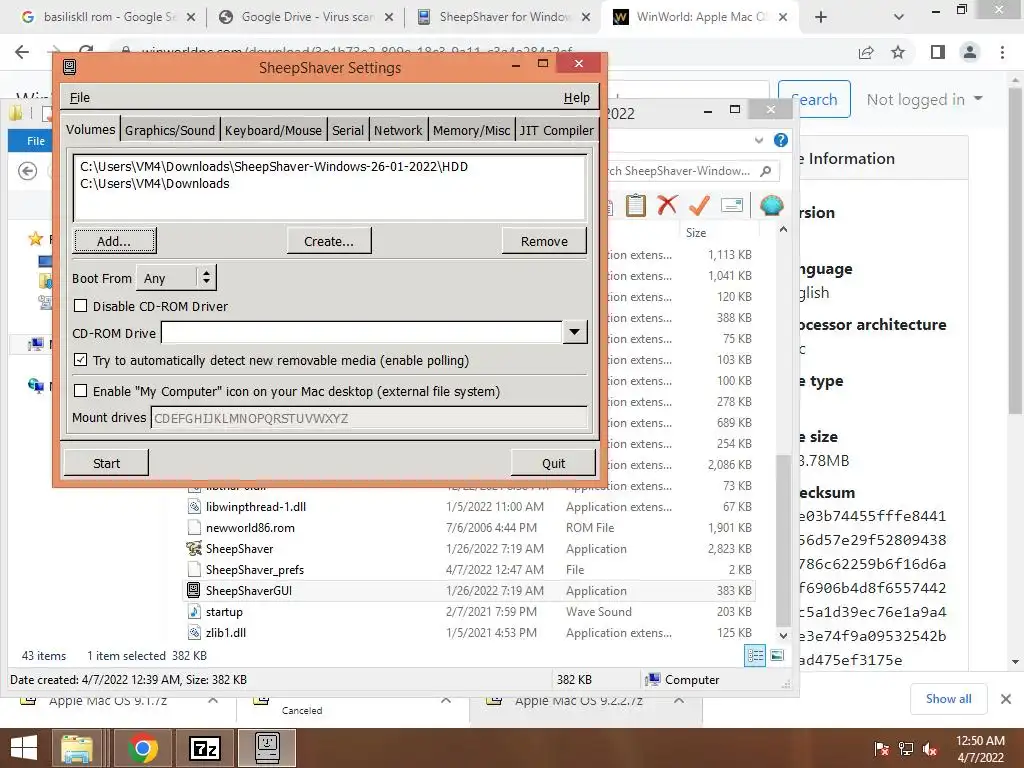Select the Serial tab

tap(347, 130)
